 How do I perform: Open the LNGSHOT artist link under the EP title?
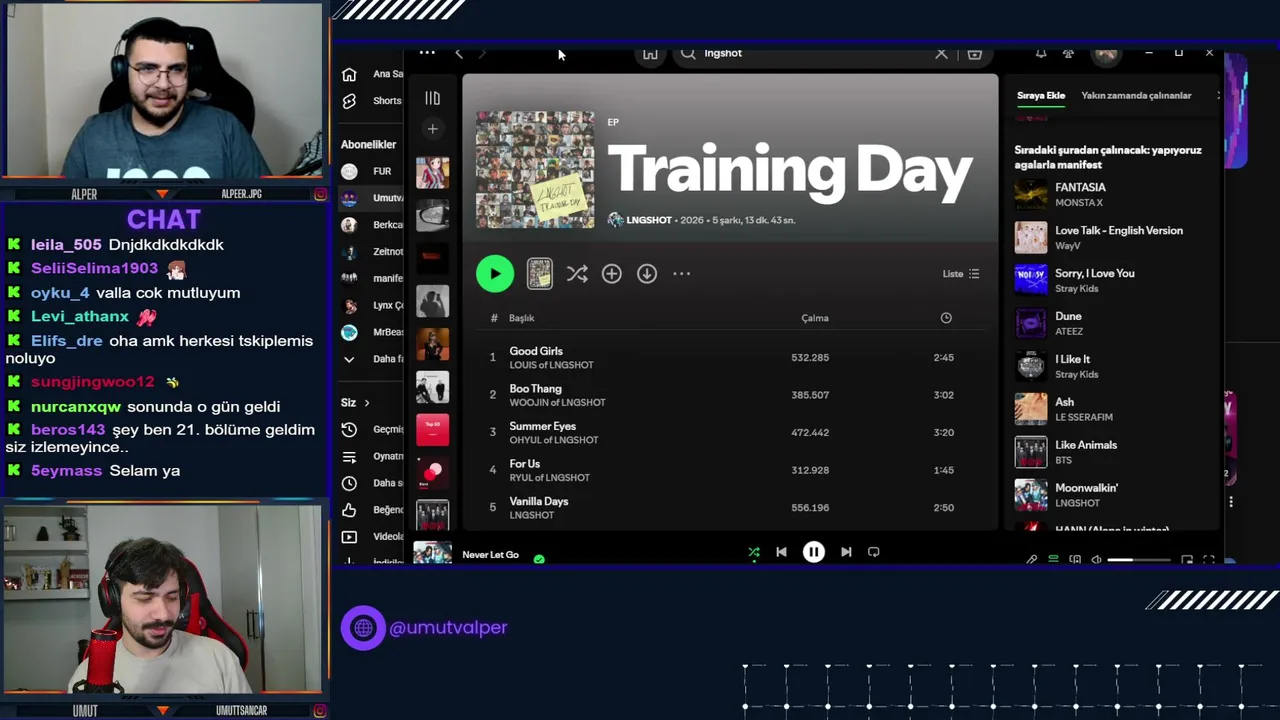point(649,220)
